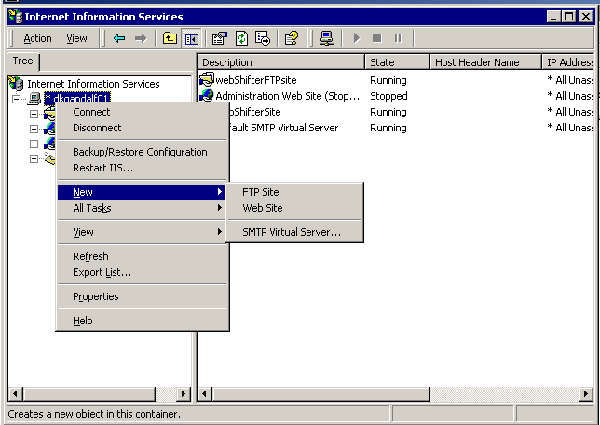
Task: Select Backup/Restore Configuration
Action: [x=142, y=152]
